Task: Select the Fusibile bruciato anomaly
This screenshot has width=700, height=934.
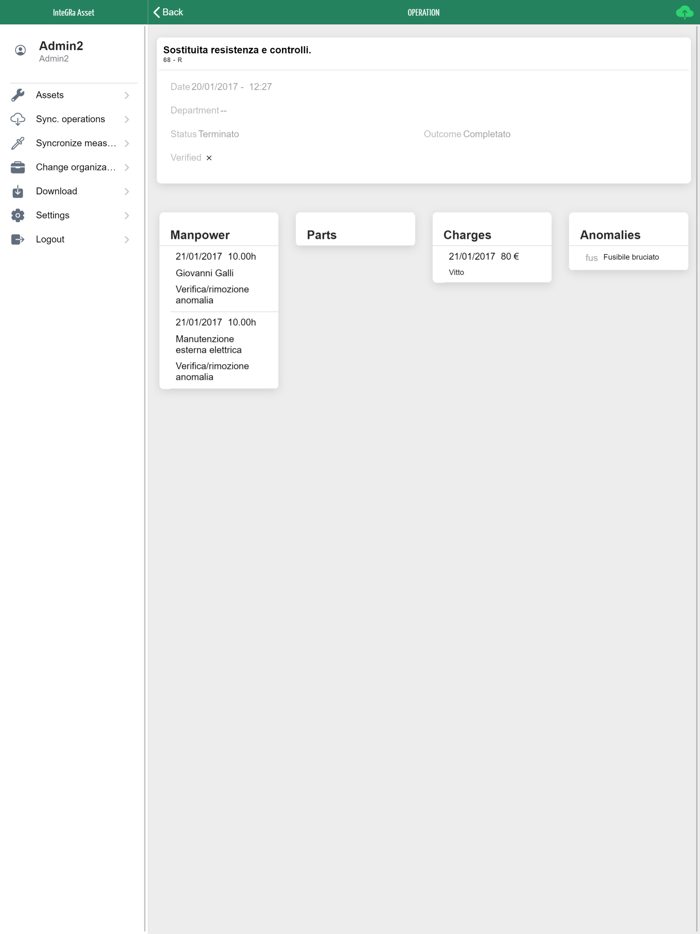Action: pos(631,257)
